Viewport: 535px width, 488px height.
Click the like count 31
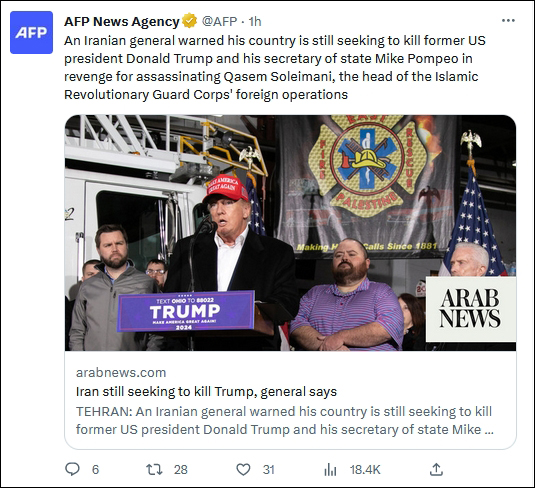point(269,470)
